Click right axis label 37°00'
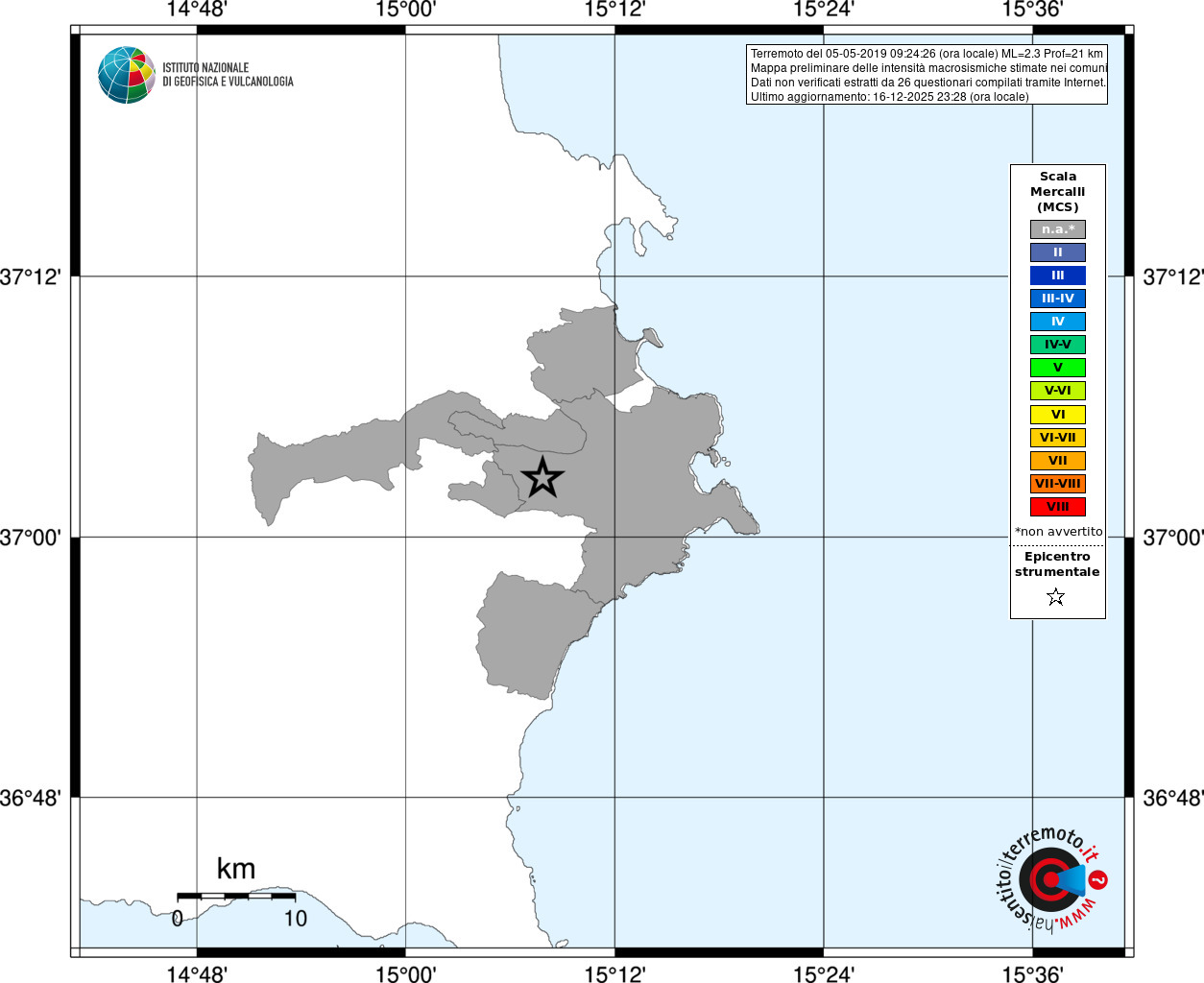Screen dimensions: 1204x983 (1173, 538)
